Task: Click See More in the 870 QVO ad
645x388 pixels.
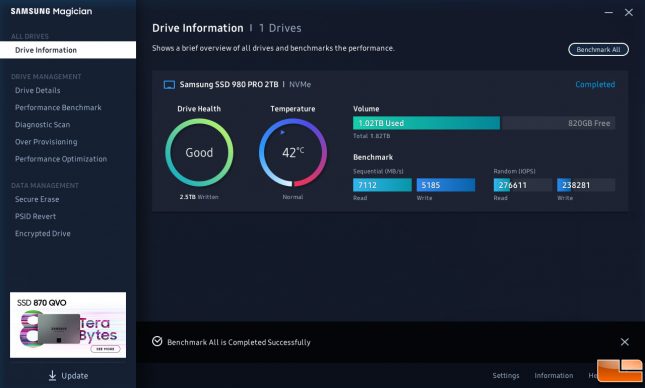Action: 105,349
